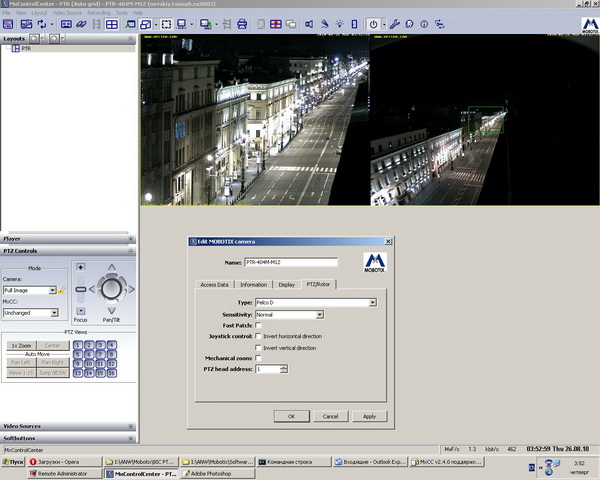Expand the Softbuttons panel
This screenshot has width=600, height=480.
pos(130,438)
